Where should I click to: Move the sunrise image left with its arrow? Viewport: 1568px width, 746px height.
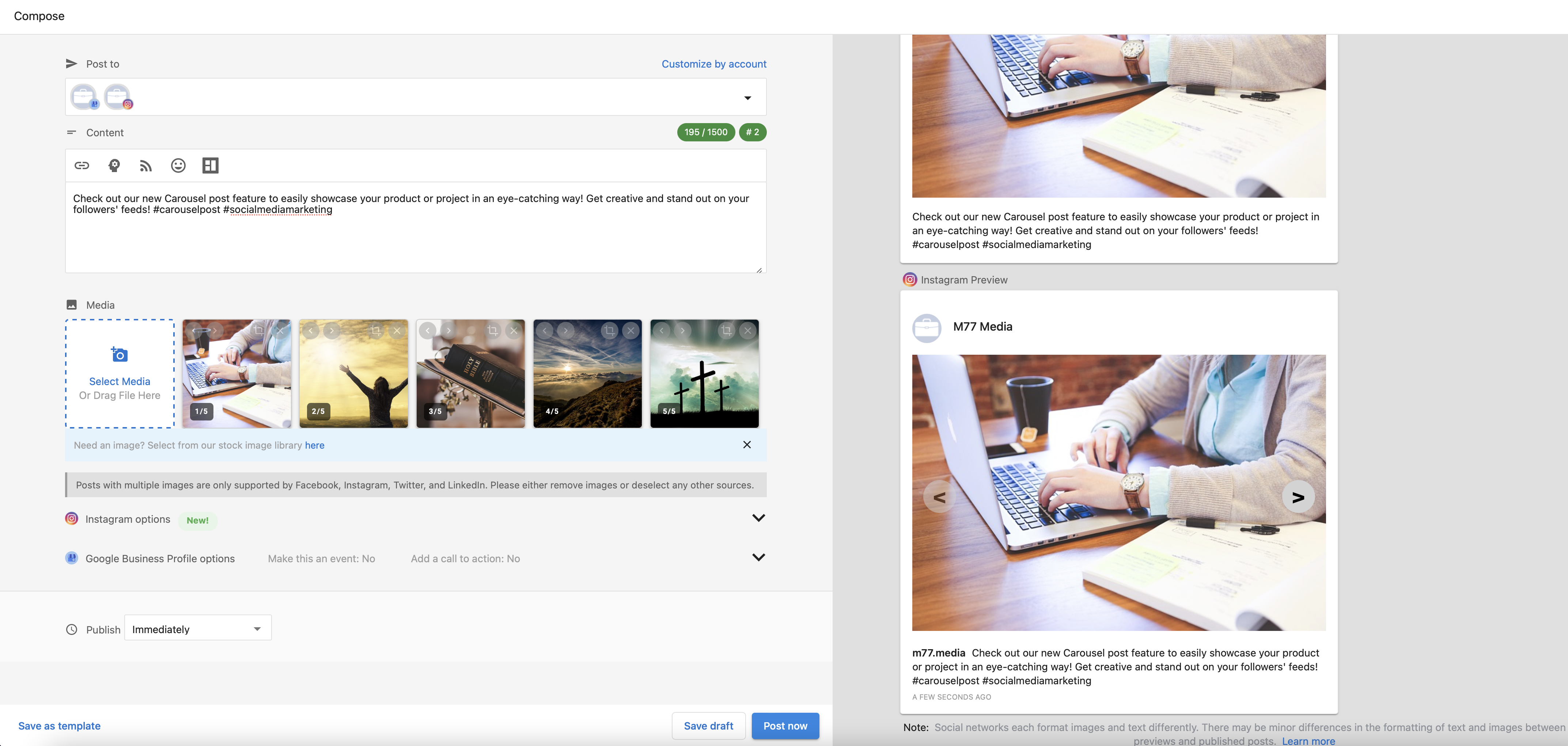coord(545,330)
